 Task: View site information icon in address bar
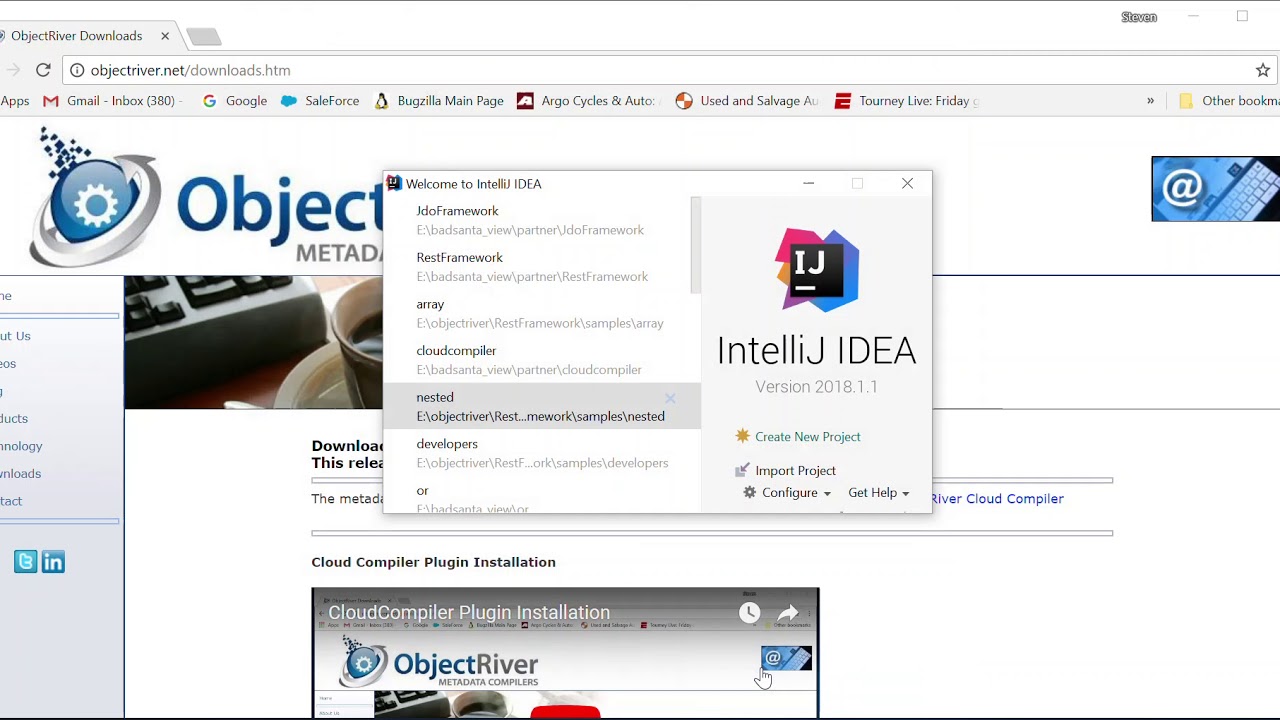point(77,70)
